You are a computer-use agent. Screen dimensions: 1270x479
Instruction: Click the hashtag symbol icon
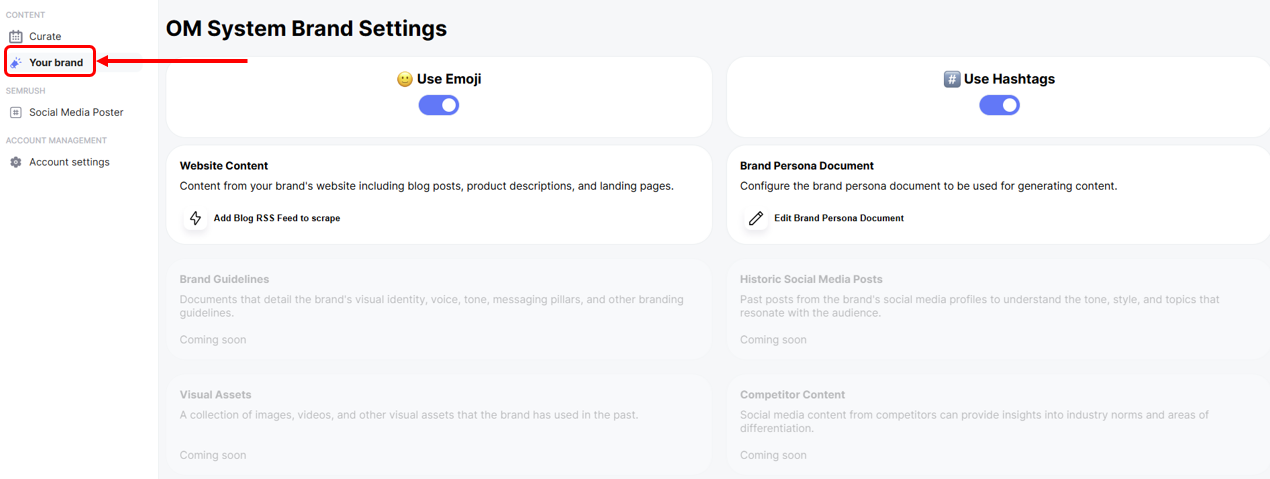click(x=952, y=79)
